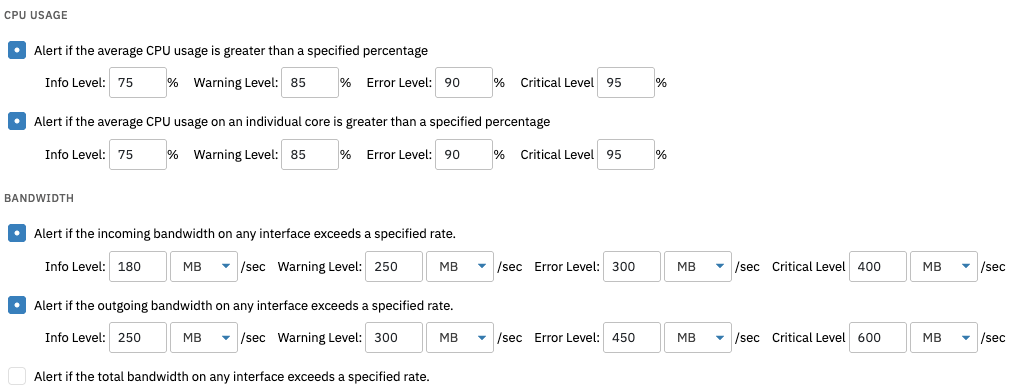The image size is (1014, 390).
Task: Click average CPU Info Level field with 75
Action: tap(138, 83)
